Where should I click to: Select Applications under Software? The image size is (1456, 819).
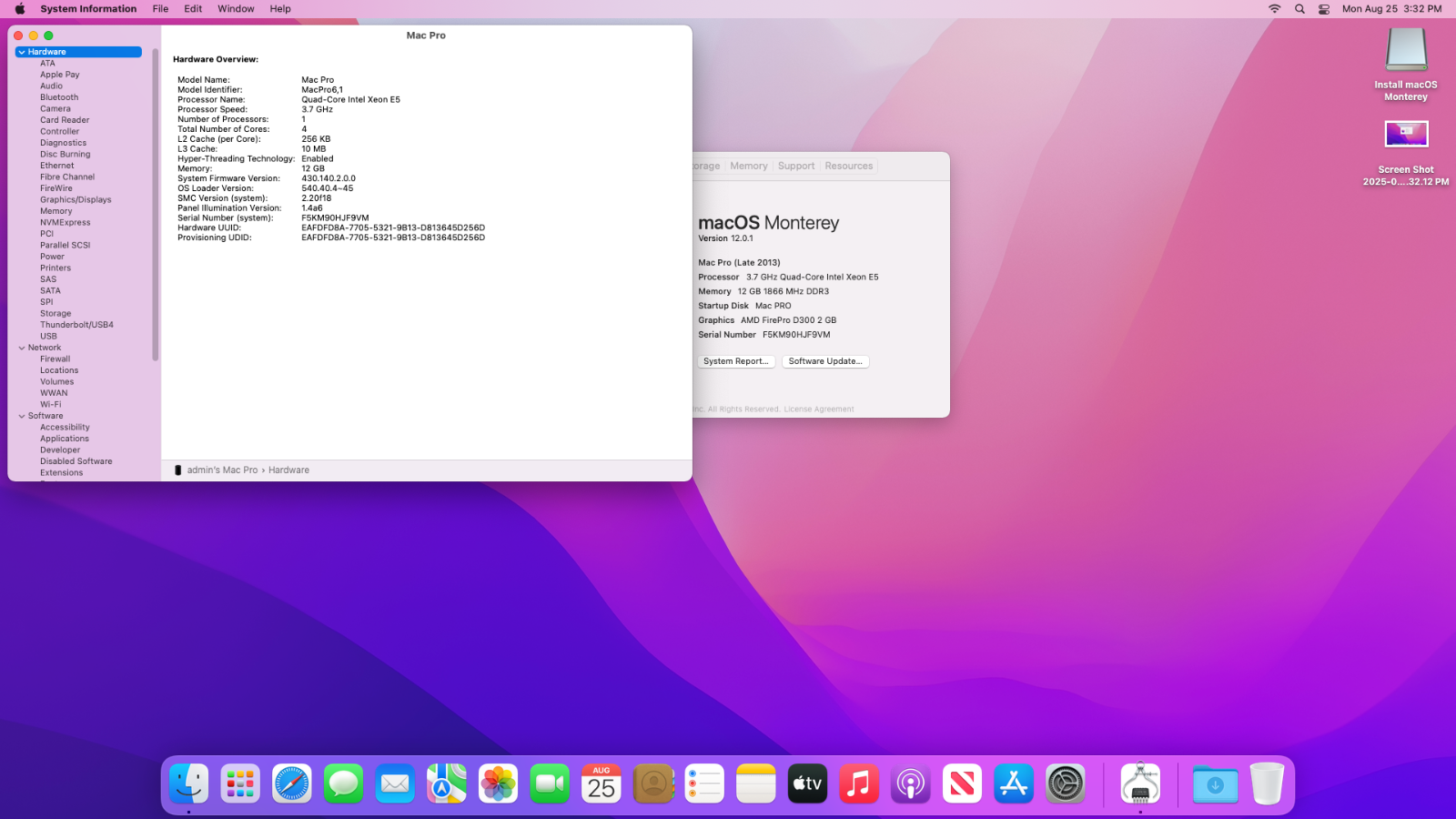pos(65,439)
